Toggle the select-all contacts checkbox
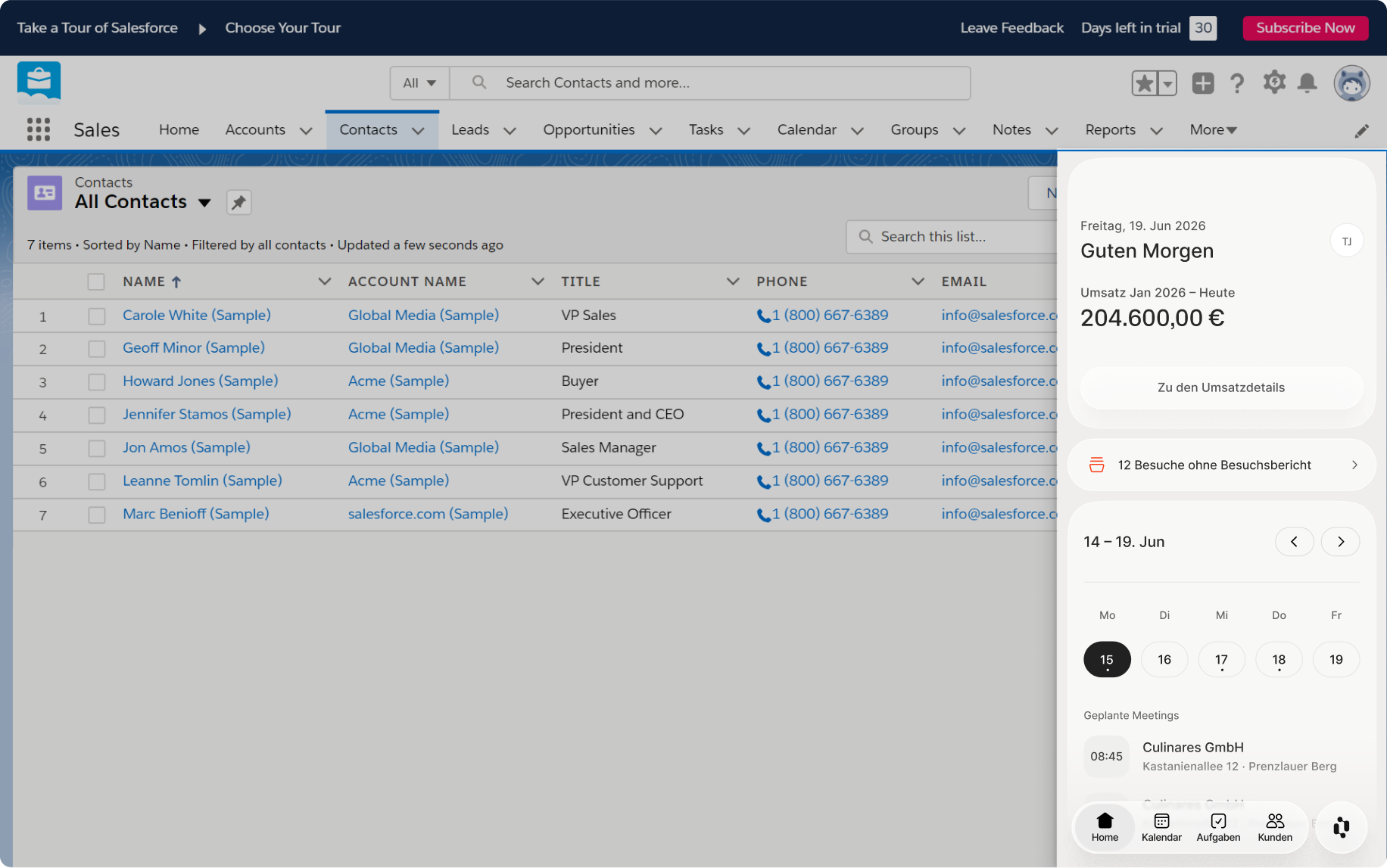 pos(96,282)
